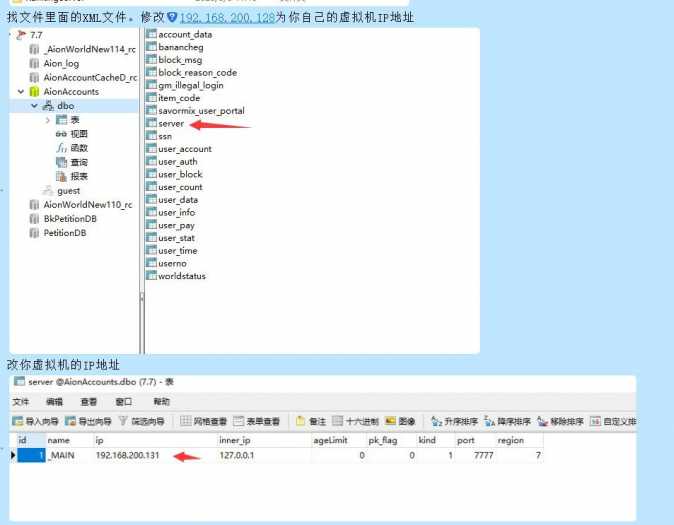This screenshot has width=674, height=525.
Task: Select the userno table
Action: pos(167,263)
